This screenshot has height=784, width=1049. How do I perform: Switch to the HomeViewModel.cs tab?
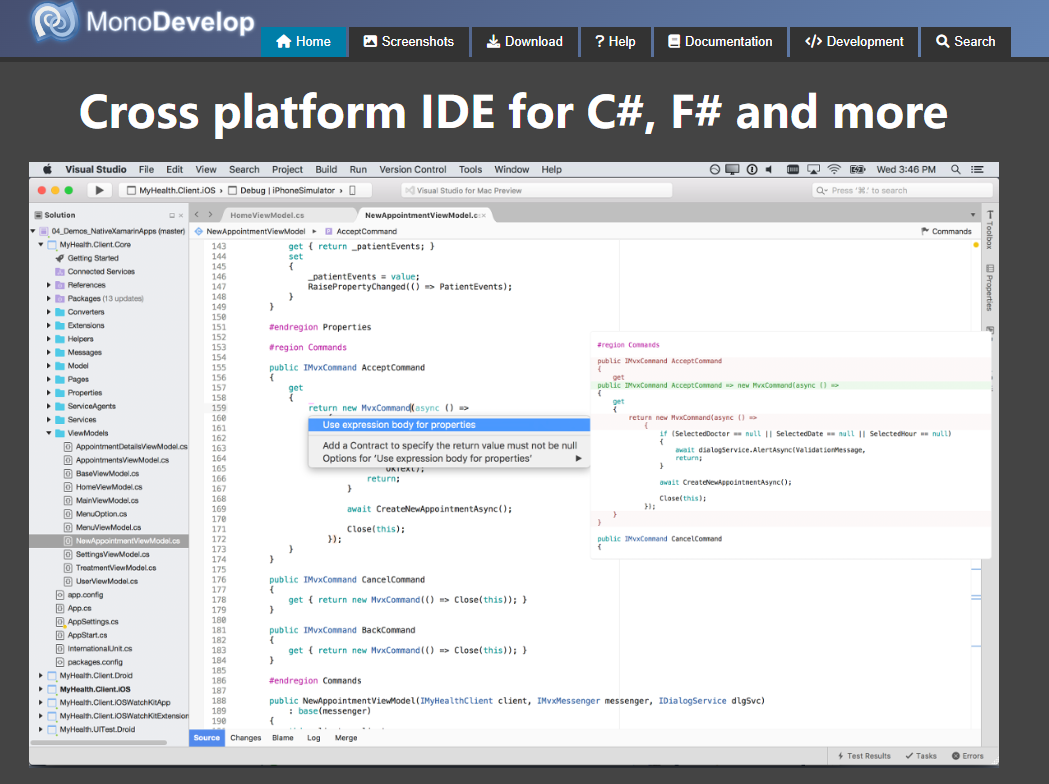pyautogui.click(x=268, y=215)
